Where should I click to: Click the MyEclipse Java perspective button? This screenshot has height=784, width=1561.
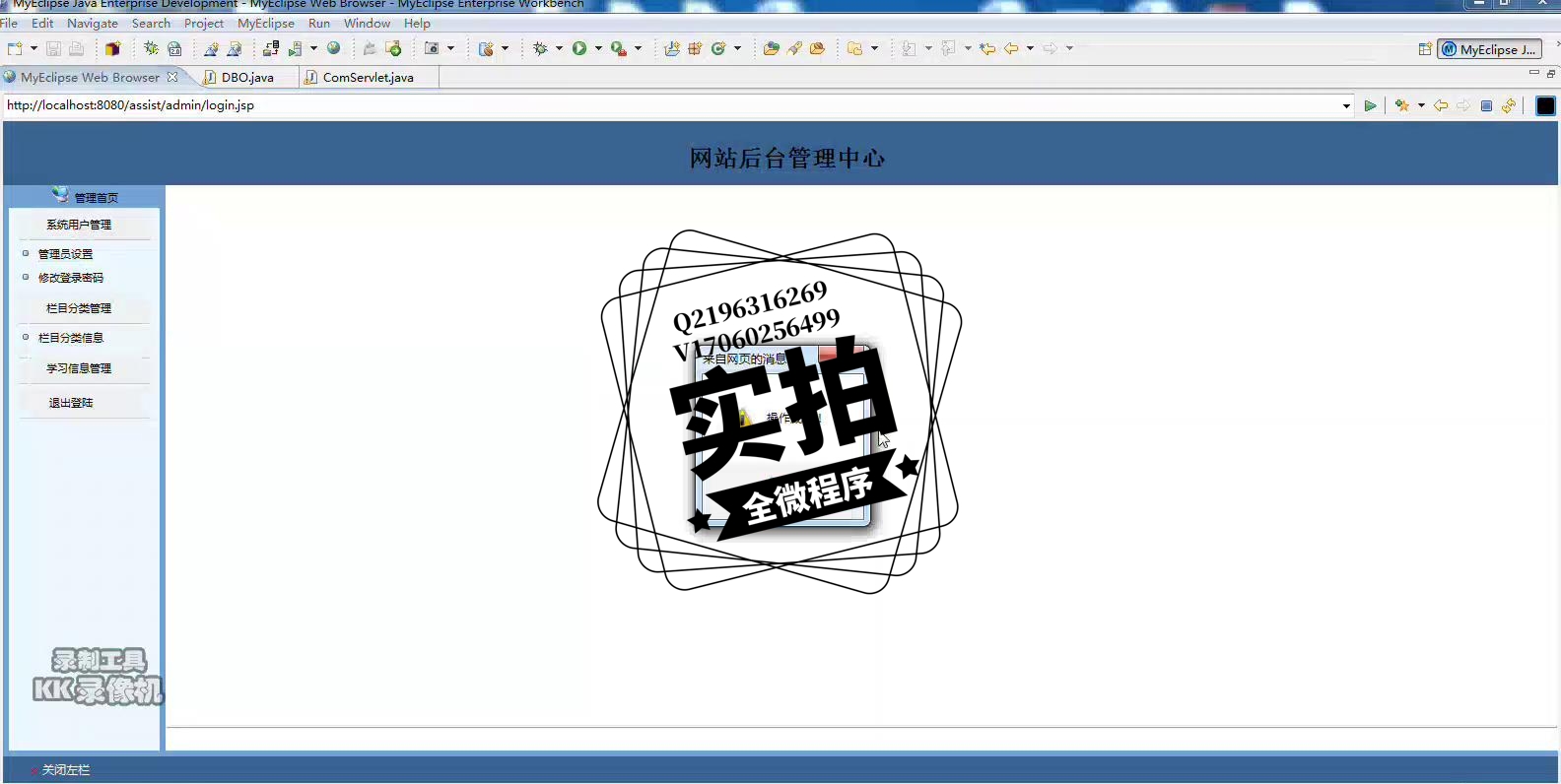(x=1489, y=49)
